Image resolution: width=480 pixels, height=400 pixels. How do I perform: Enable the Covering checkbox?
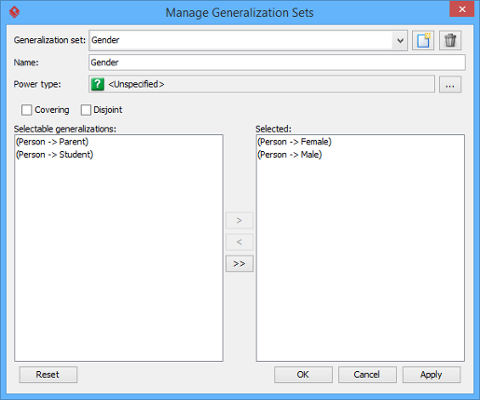[26, 110]
